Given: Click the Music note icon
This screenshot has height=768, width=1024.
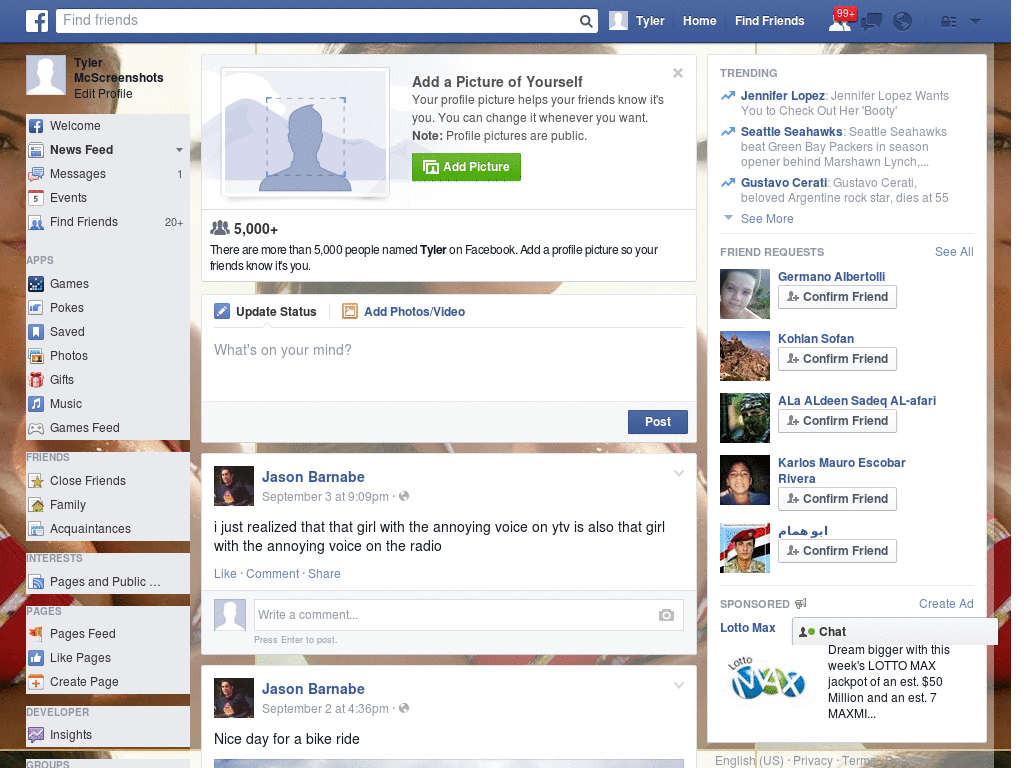Looking at the screenshot, I should pos(36,404).
